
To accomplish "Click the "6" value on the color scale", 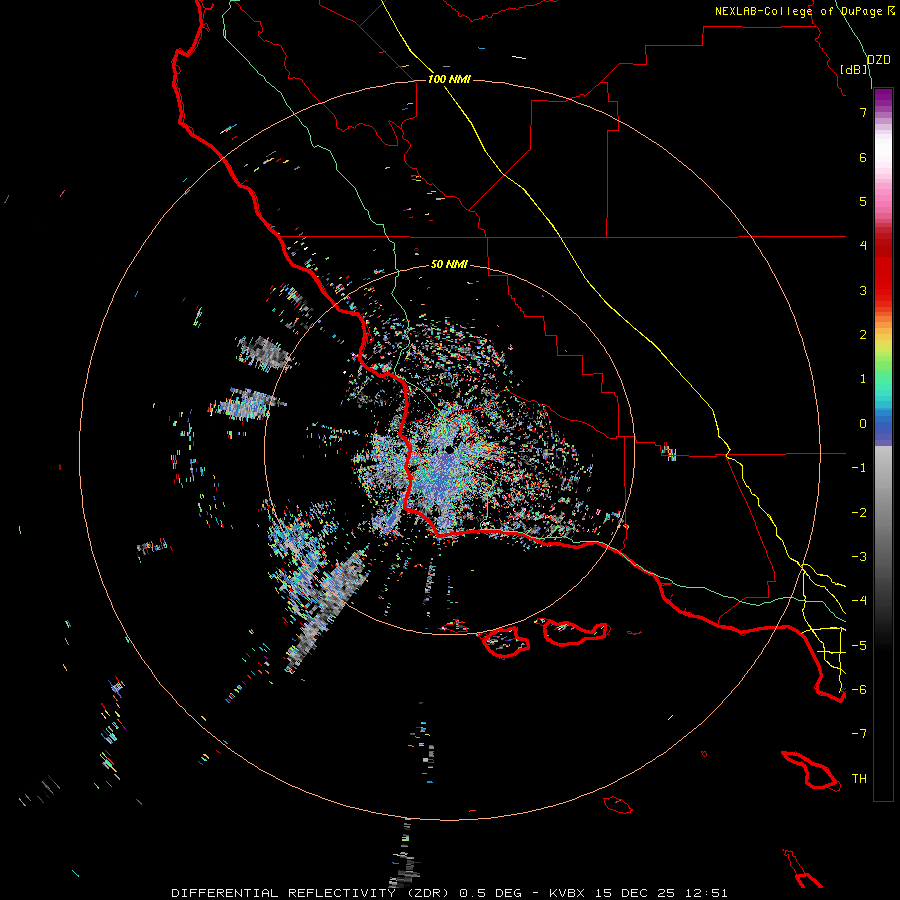I will tap(863, 157).
